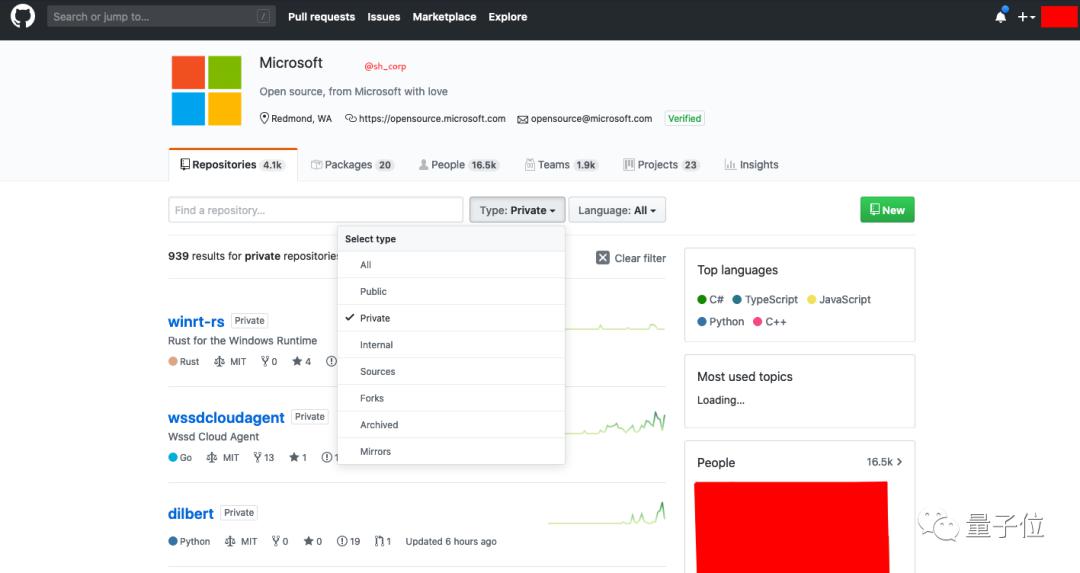Click Go language dot for wssdcloudagent
Screen dimensions: 1080x573
click(173, 457)
